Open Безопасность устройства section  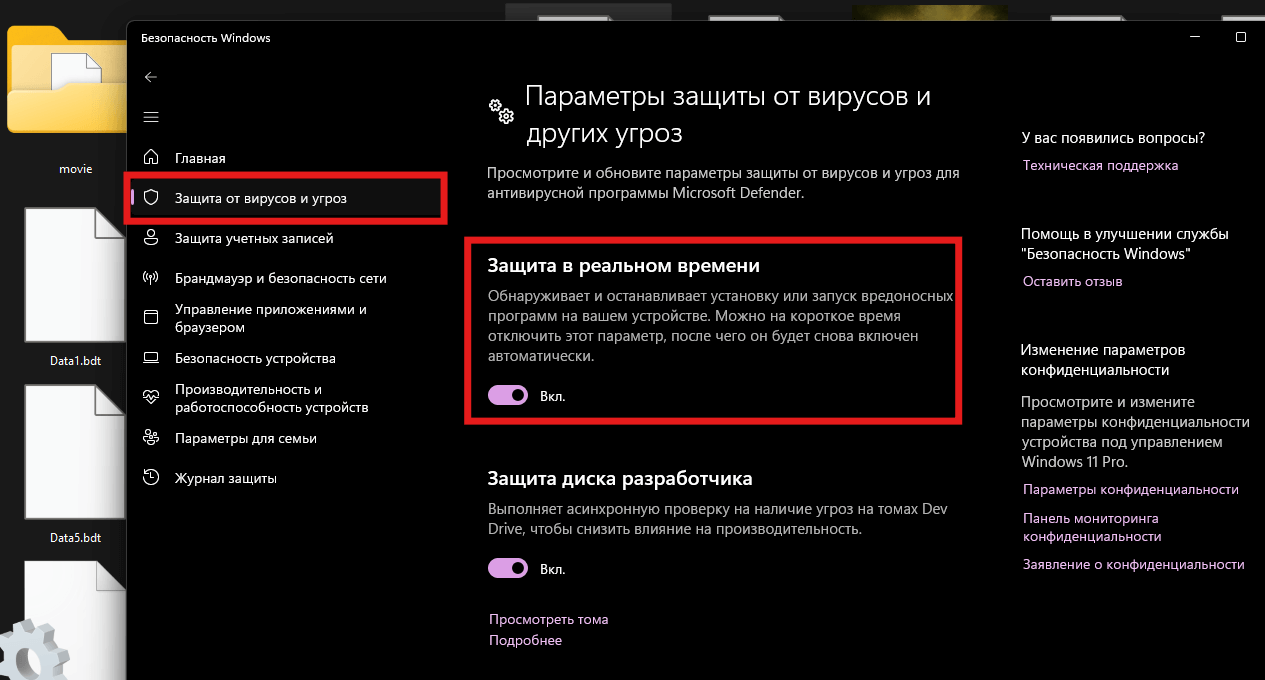pos(255,358)
